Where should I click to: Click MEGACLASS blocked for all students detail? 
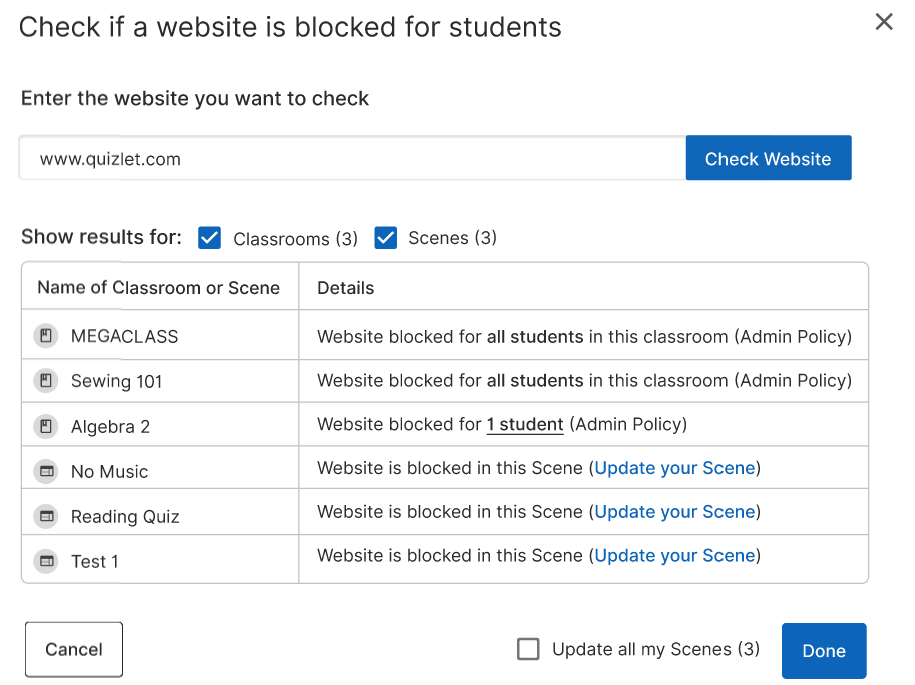584,337
